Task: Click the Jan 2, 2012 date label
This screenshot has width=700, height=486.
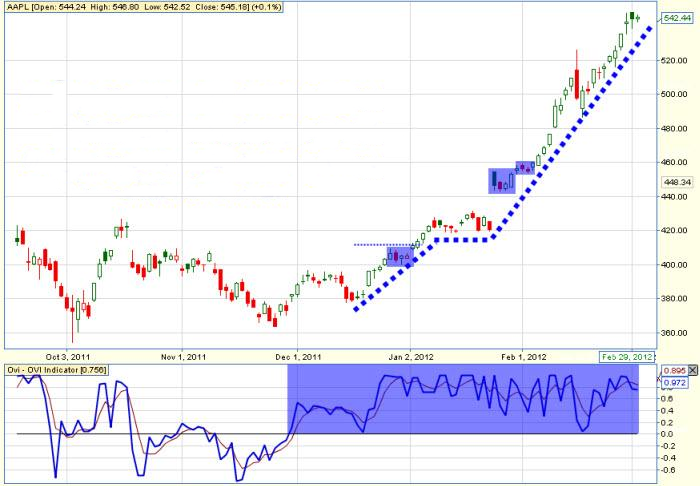Action: click(x=411, y=357)
